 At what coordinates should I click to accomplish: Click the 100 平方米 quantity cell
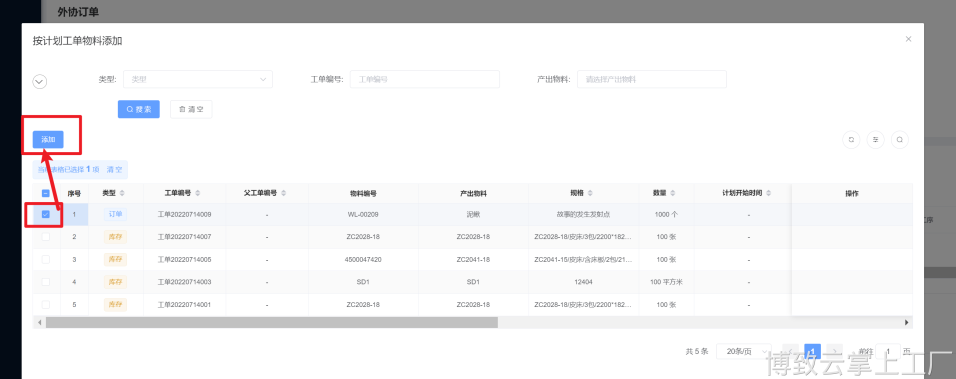click(x=666, y=282)
